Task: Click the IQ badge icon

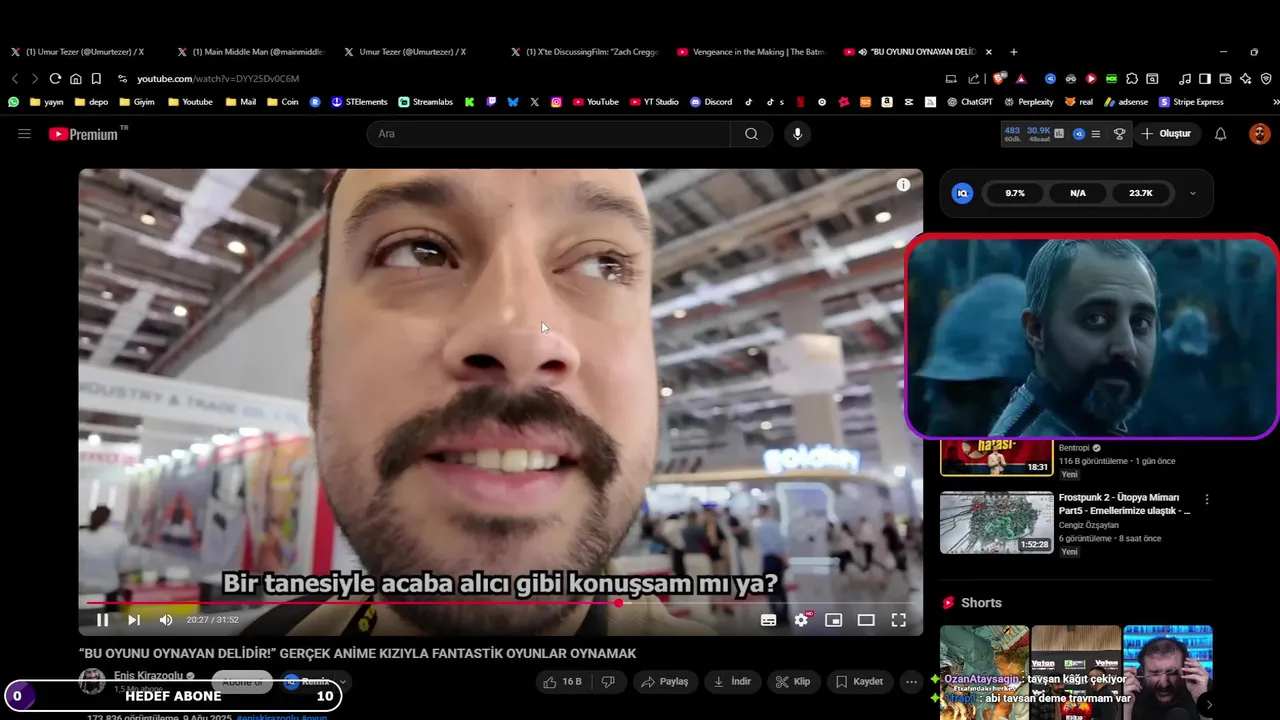Action: click(962, 193)
